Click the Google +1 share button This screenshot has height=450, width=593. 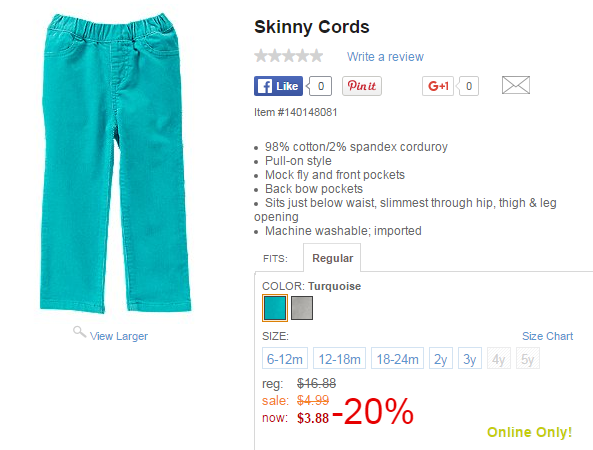(438, 86)
